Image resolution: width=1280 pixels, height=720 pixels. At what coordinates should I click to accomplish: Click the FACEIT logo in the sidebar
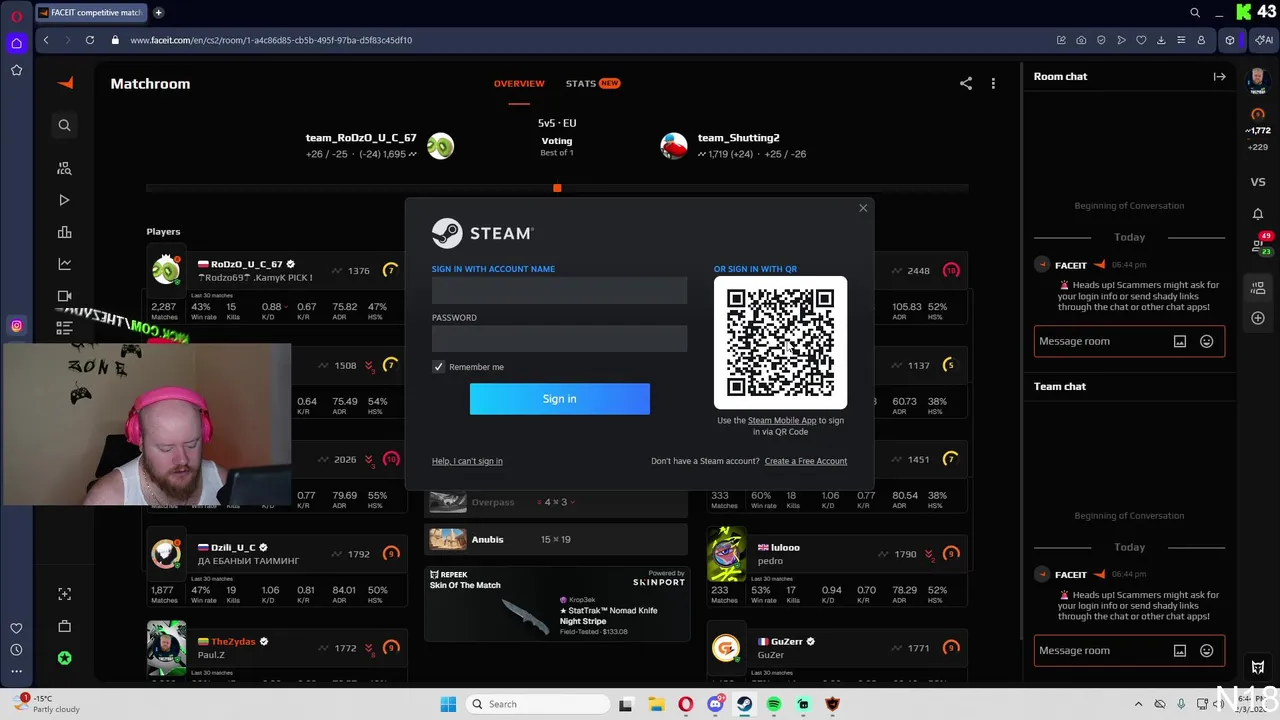tap(66, 83)
